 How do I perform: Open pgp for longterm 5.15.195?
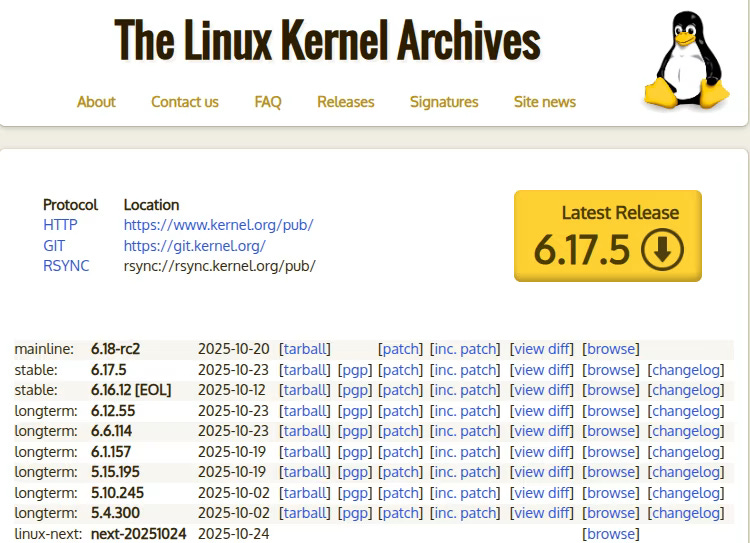355,472
